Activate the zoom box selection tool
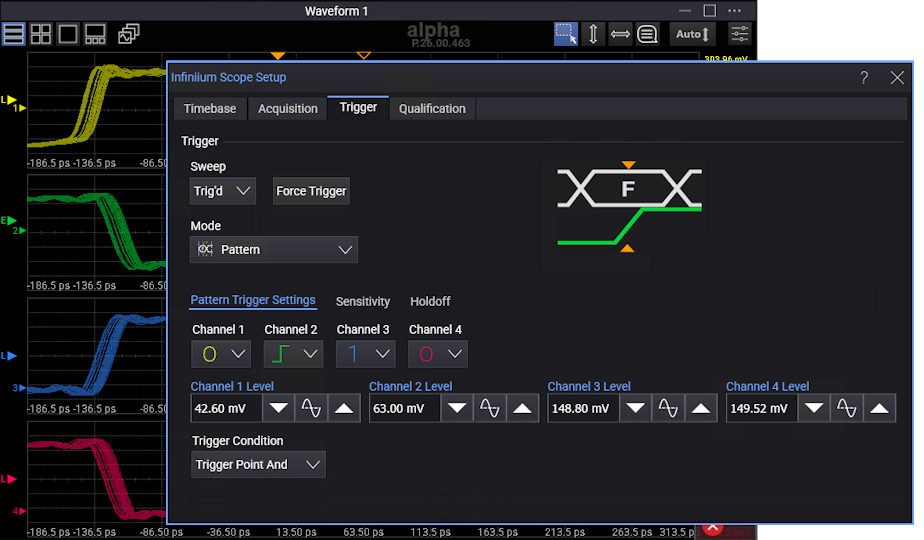Screen dimensions: 924x540 (x=566, y=34)
